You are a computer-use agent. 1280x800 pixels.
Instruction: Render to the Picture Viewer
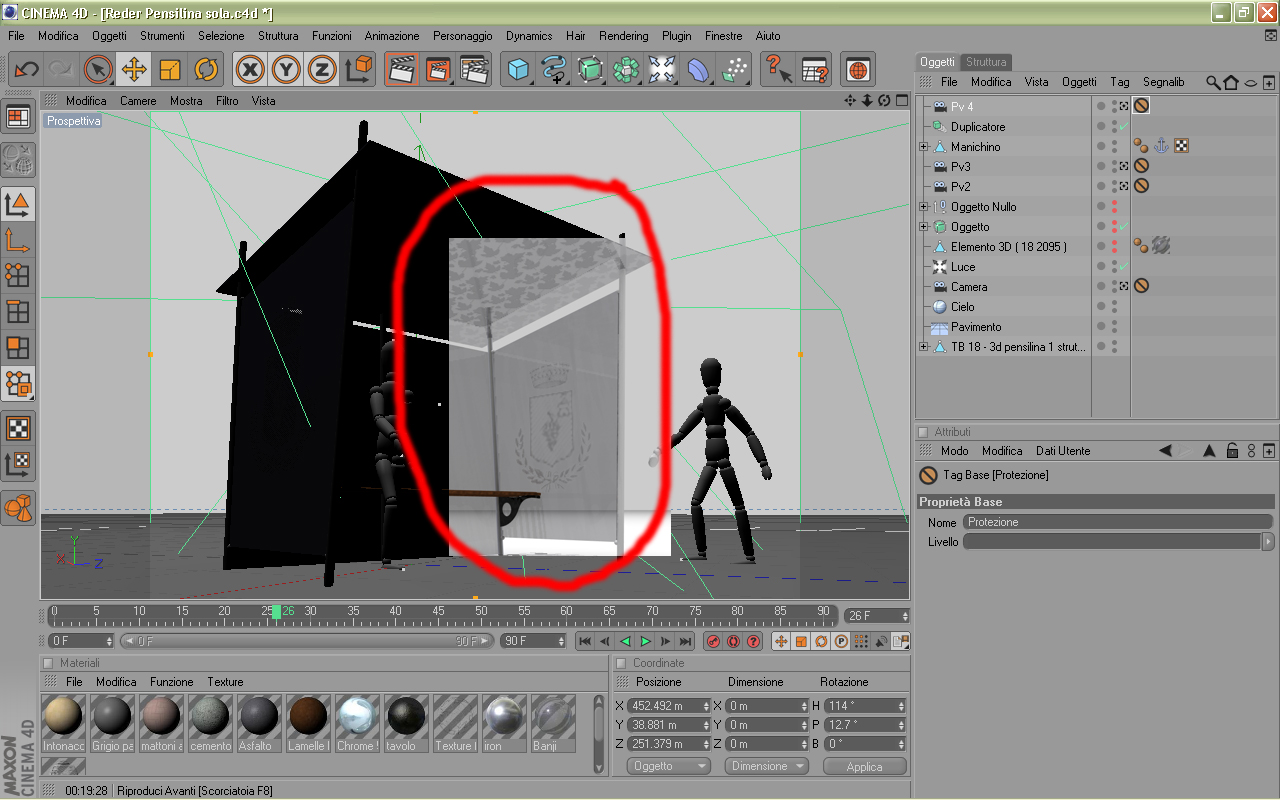[438, 70]
